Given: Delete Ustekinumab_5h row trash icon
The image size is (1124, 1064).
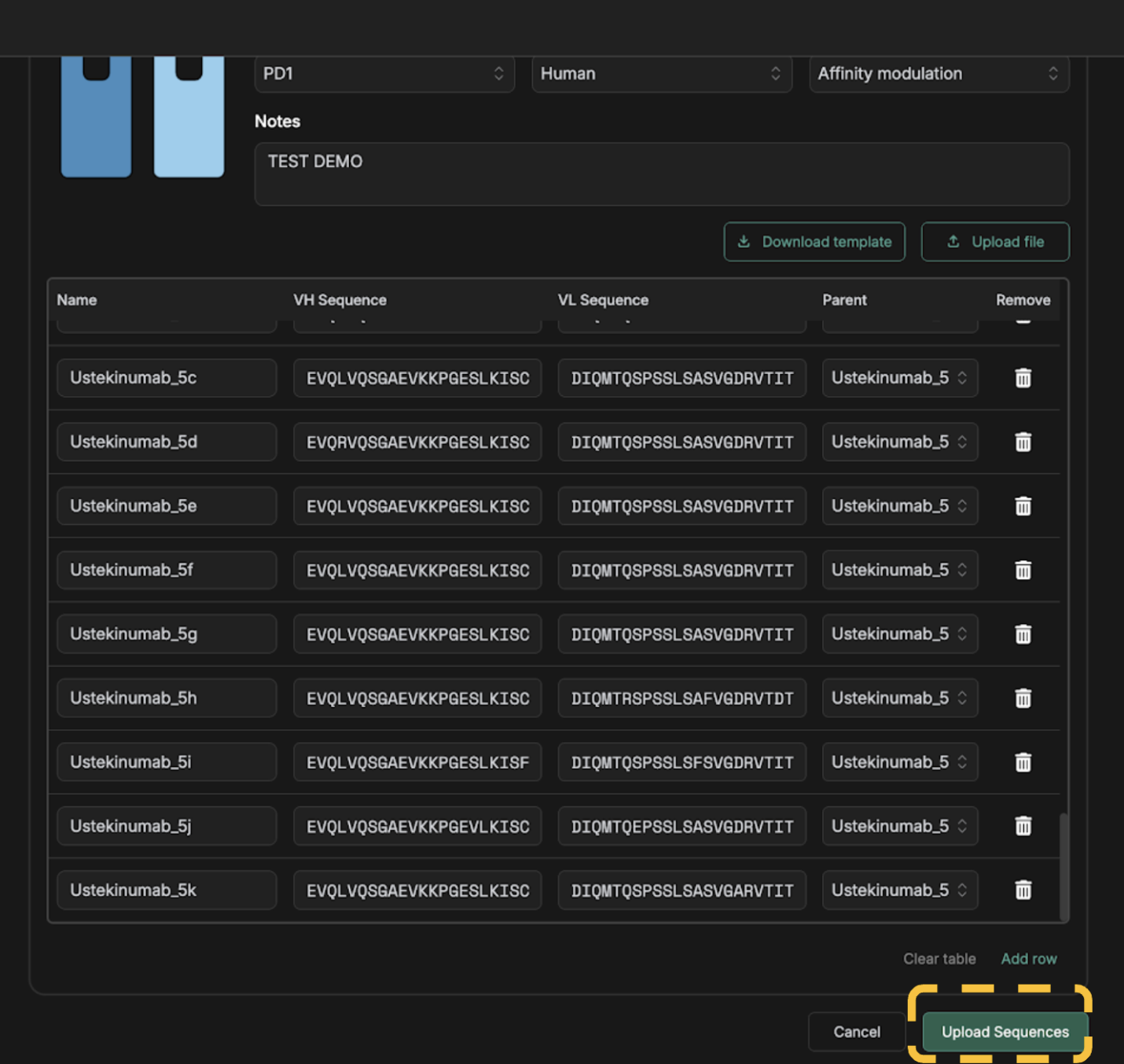Looking at the screenshot, I should pos(1023,699).
